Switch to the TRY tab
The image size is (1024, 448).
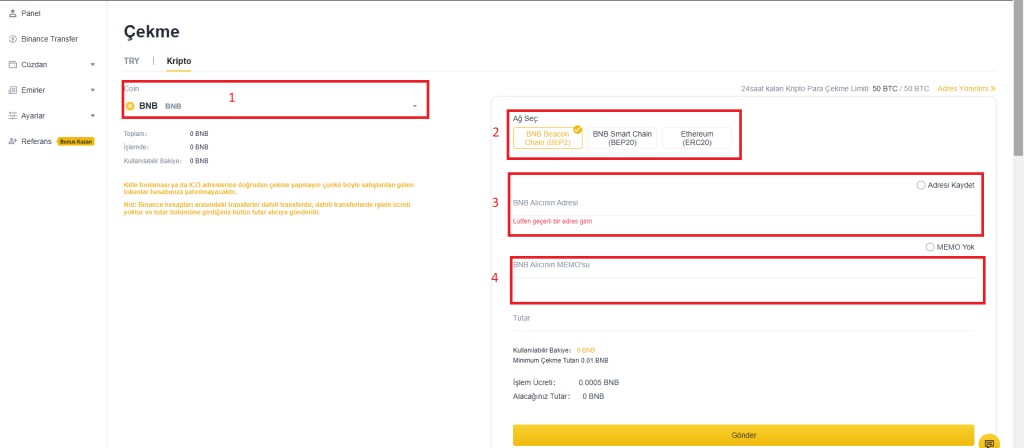131,61
